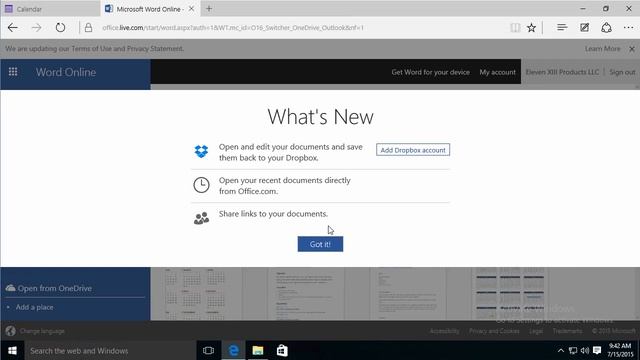Open File Explorer from the taskbar
The image size is (640, 360).
pyautogui.click(x=258, y=351)
